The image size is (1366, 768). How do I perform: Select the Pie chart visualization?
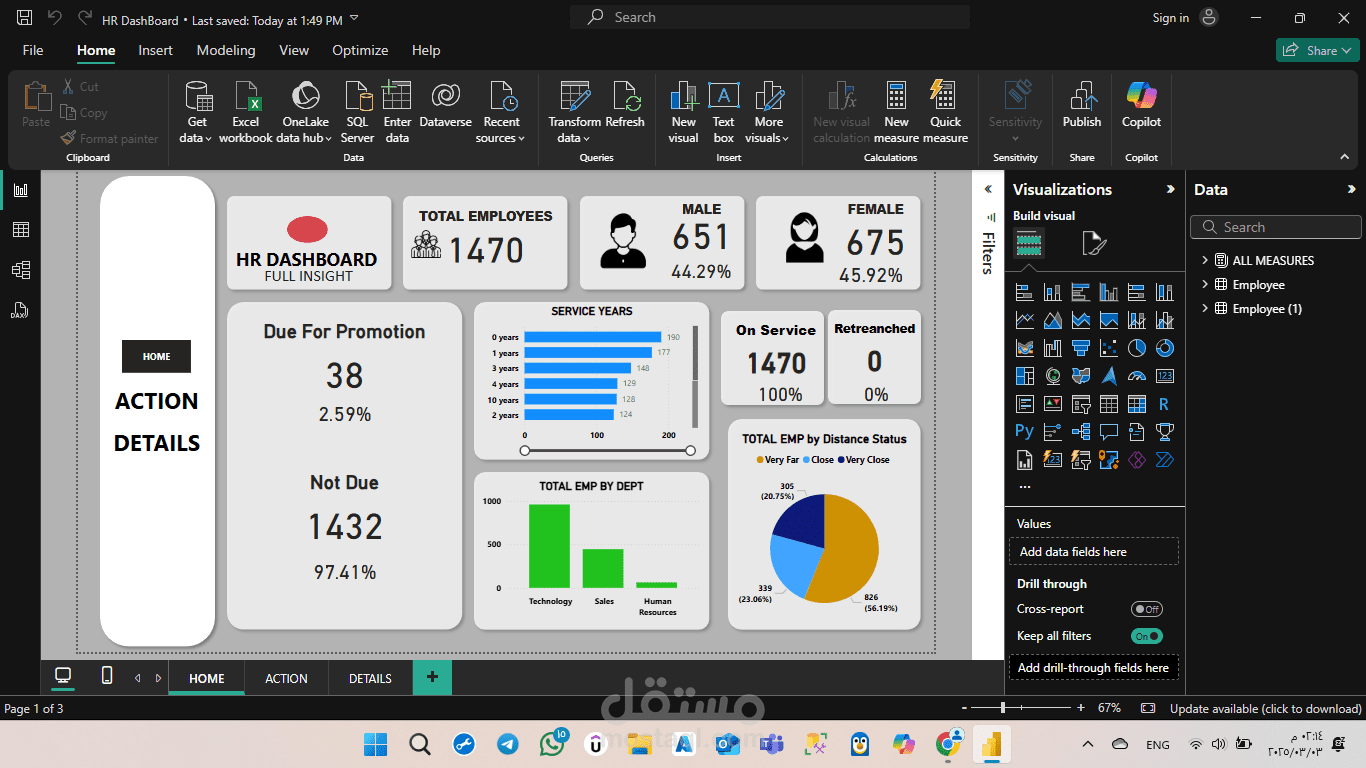[x=1136, y=348]
